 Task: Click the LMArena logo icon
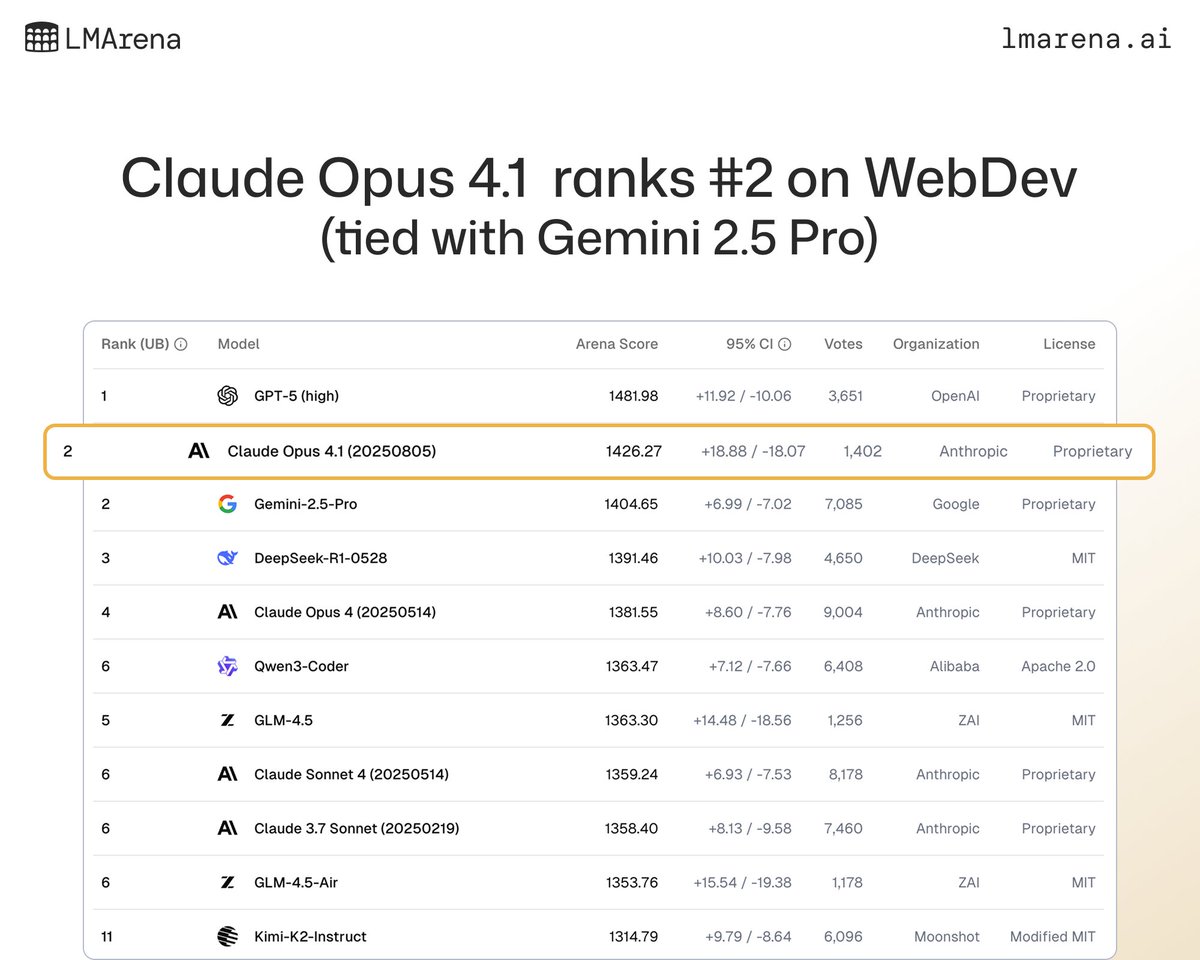pyautogui.click(x=41, y=39)
